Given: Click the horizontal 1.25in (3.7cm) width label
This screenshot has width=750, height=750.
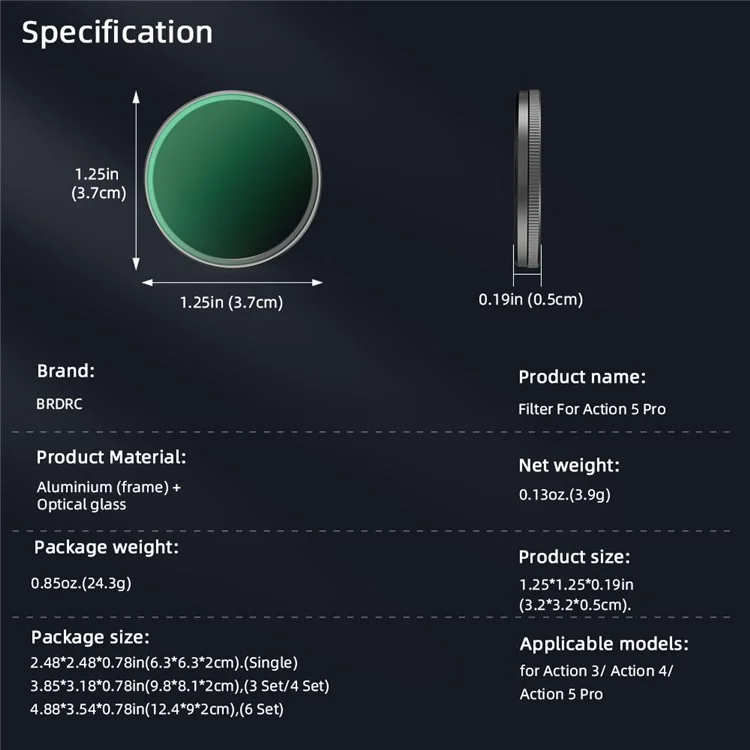Looking at the screenshot, I should pyautogui.click(x=232, y=302).
